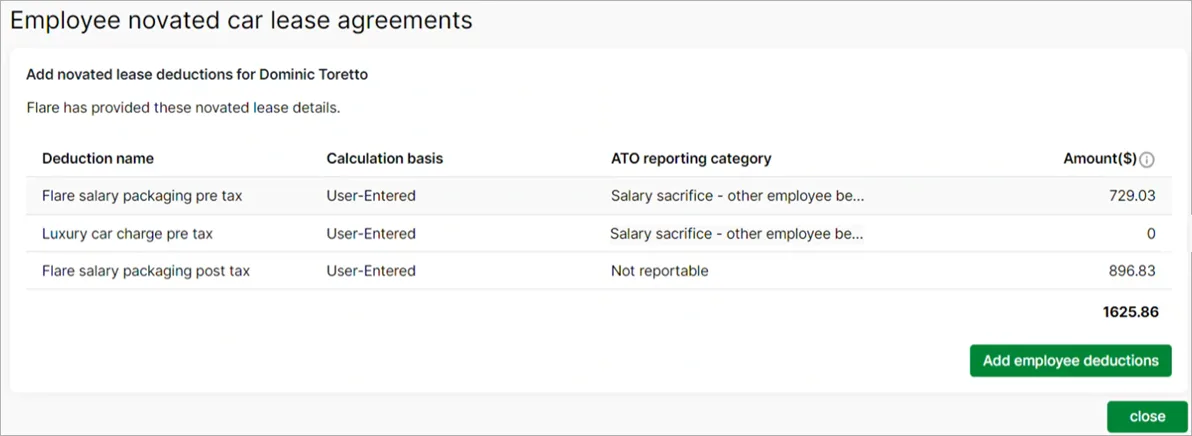Screen dimensions: 1192x436
Task: Select the Luxury car charge pre tax row
Action: (x=597, y=234)
